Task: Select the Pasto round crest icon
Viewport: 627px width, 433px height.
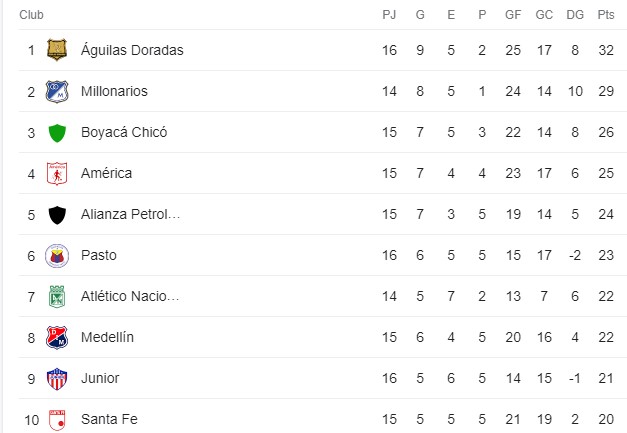Action: point(57,256)
